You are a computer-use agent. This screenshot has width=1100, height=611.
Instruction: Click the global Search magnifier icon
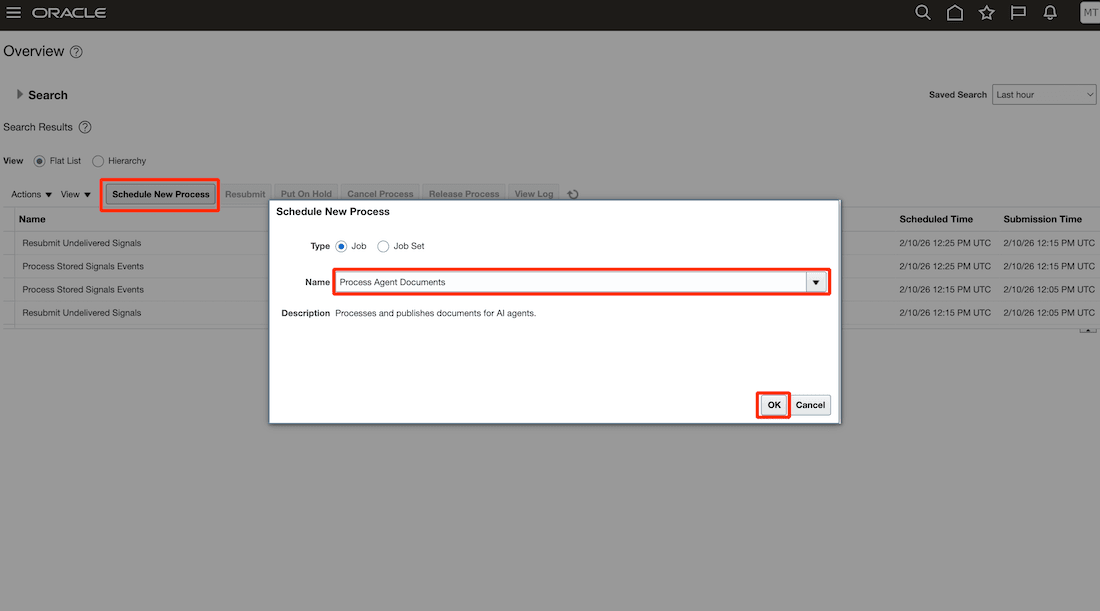[922, 12]
